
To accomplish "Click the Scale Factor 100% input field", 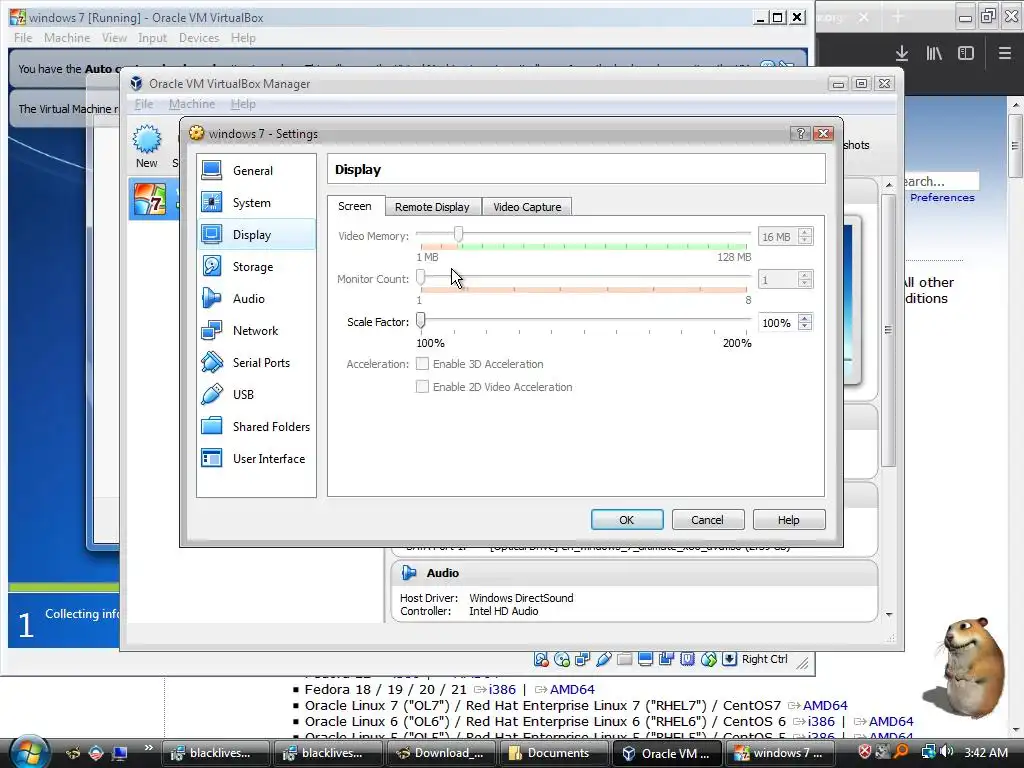I will [x=777, y=323].
